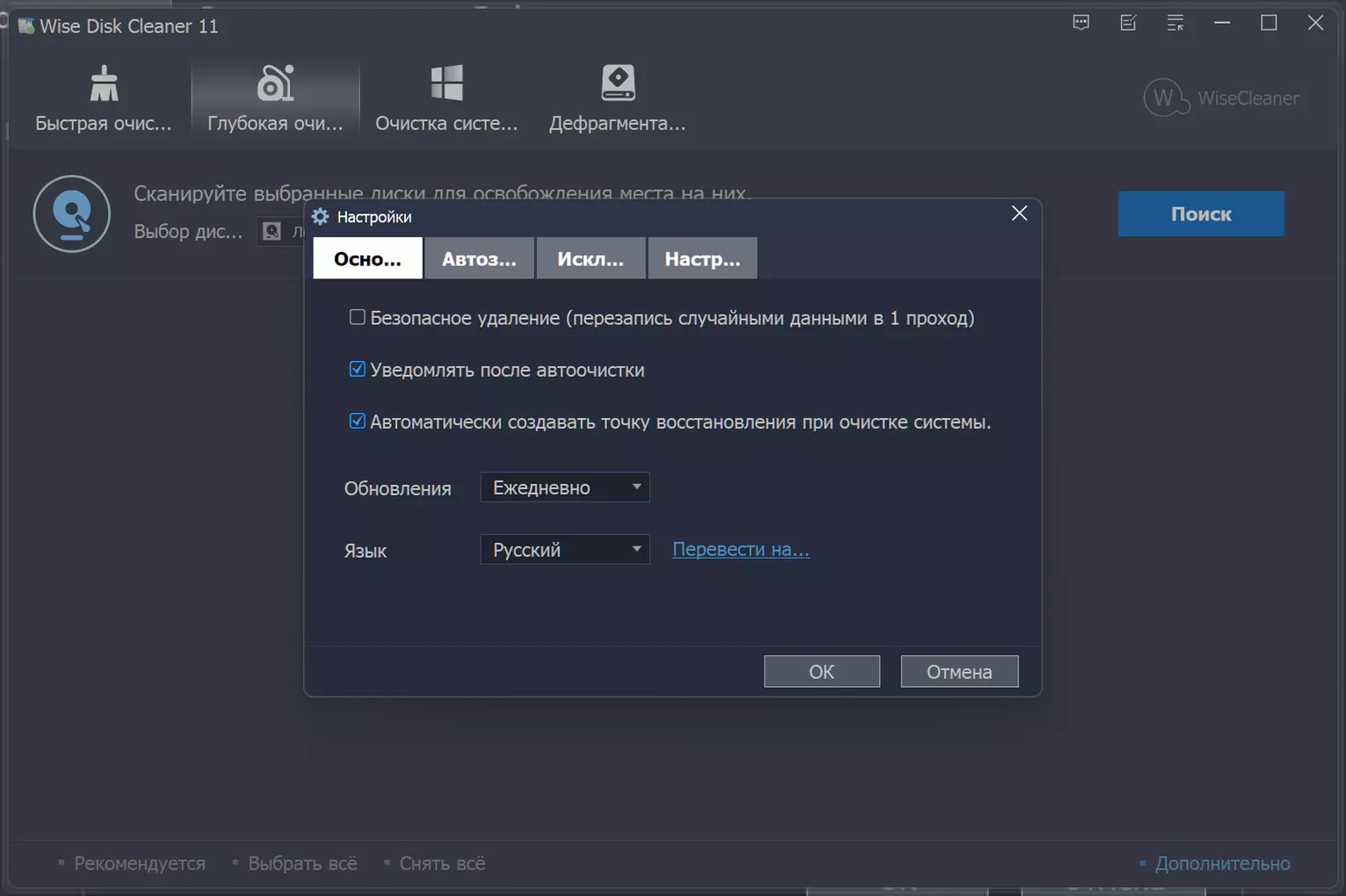The image size is (1346, 896).
Task: Go to the Настр… settings tab
Action: [x=702, y=258]
